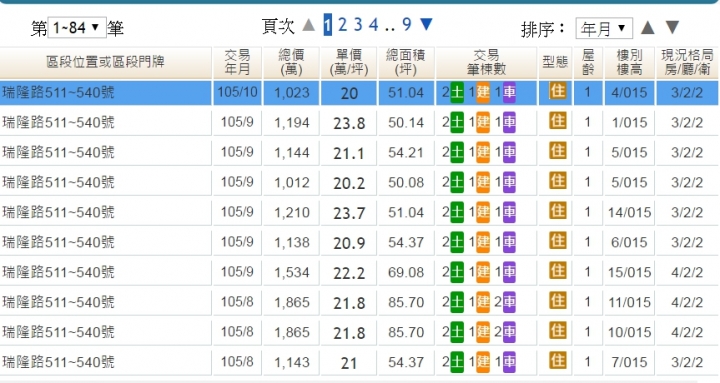Select unit price 21.1 cell
This screenshot has width=720, height=383.
click(x=349, y=153)
